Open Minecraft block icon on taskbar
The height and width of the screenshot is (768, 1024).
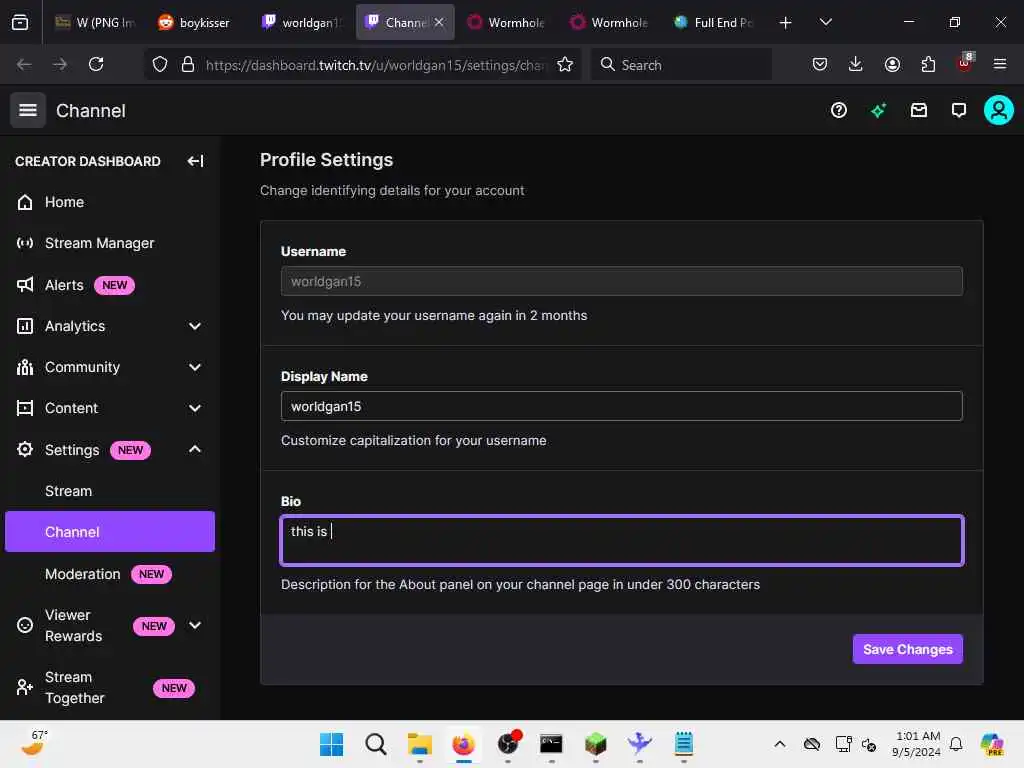pos(595,744)
